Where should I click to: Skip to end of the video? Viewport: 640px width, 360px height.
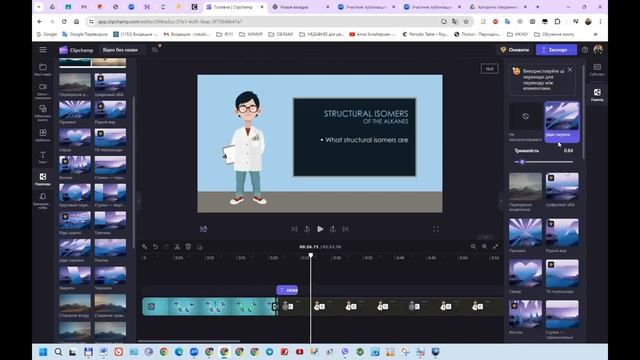tap(346, 229)
